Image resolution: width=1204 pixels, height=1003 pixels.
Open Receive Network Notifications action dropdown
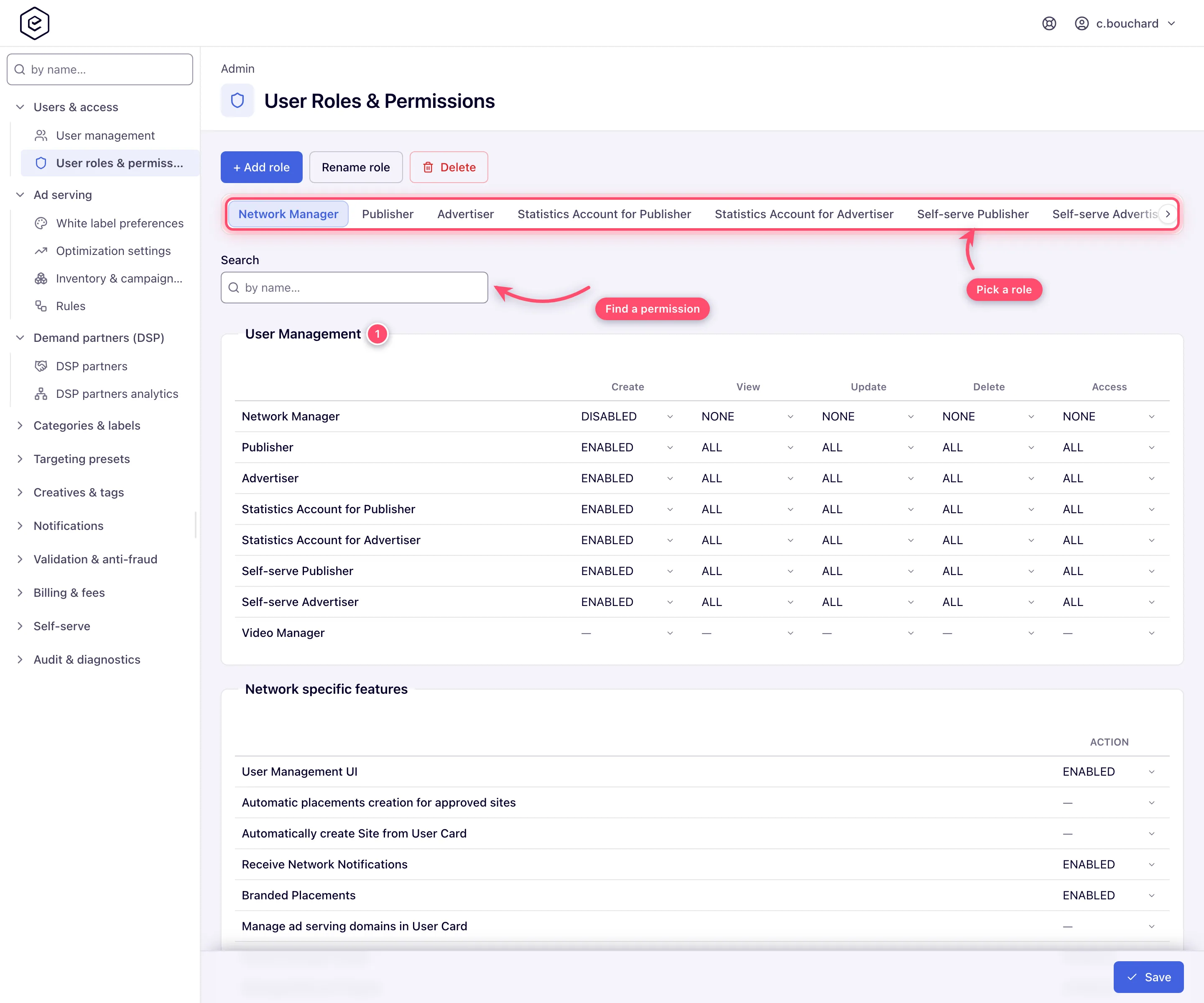(x=1109, y=865)
